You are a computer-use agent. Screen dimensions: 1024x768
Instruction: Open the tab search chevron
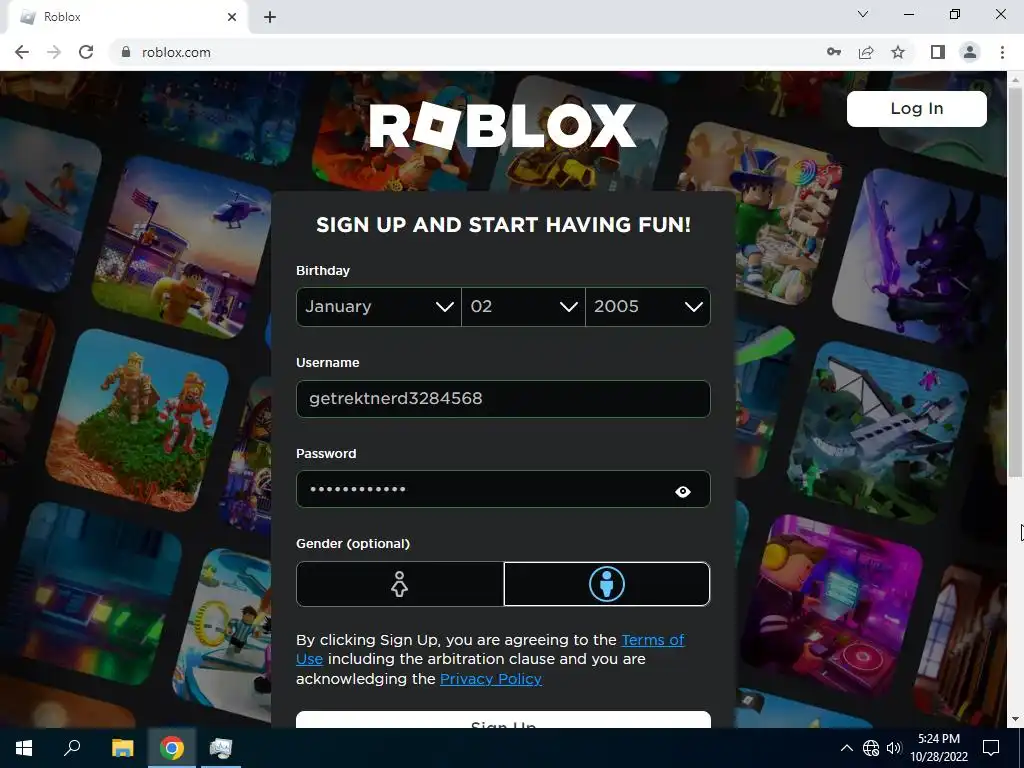point(863,14)
